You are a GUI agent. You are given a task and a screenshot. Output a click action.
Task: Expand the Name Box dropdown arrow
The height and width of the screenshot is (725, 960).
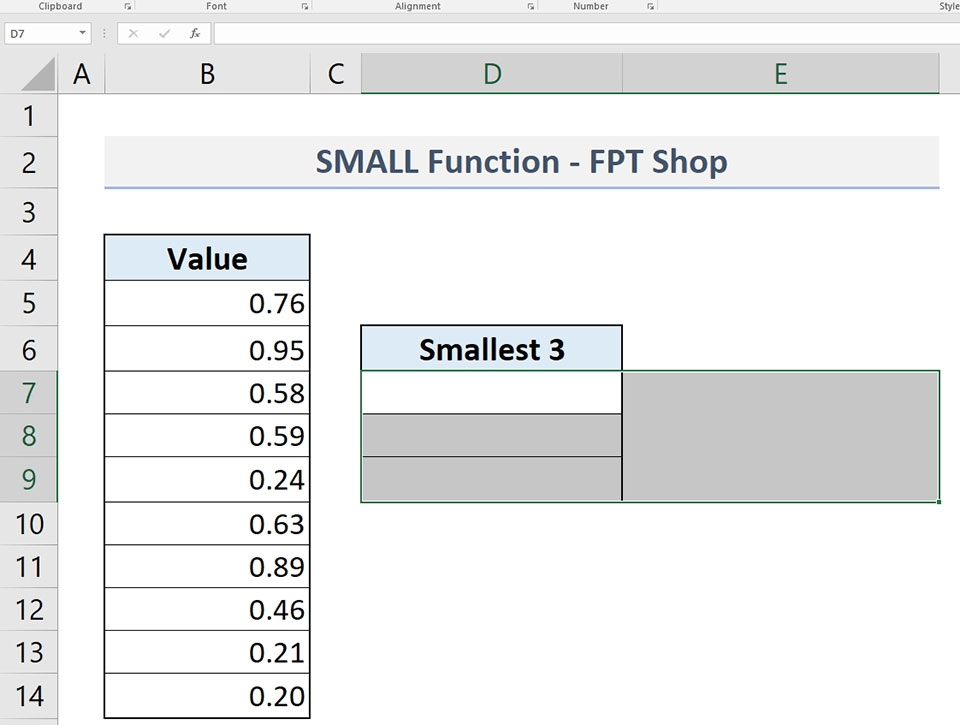(83, 32)
